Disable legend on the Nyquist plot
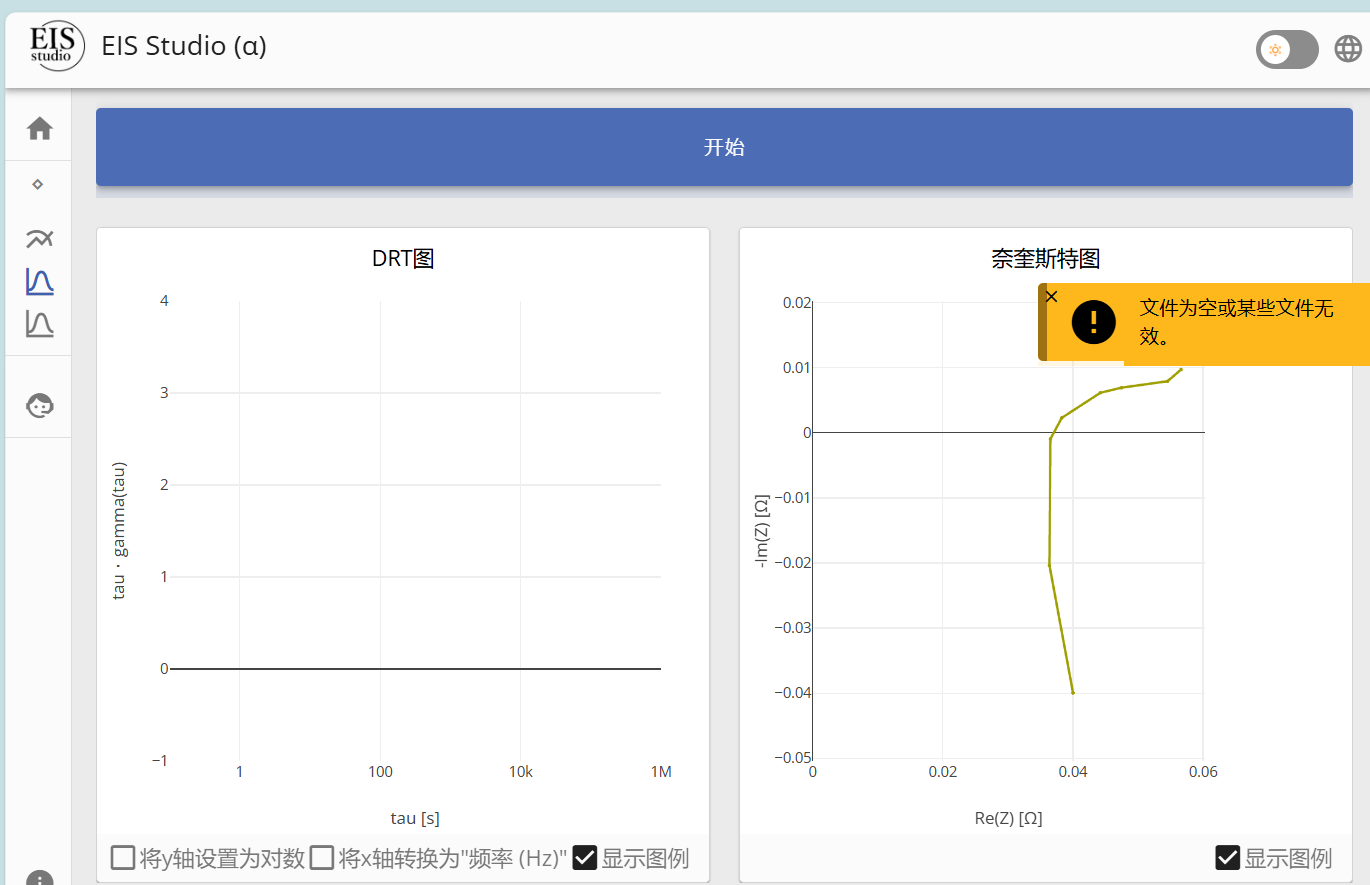 (x=1228, y=857)
